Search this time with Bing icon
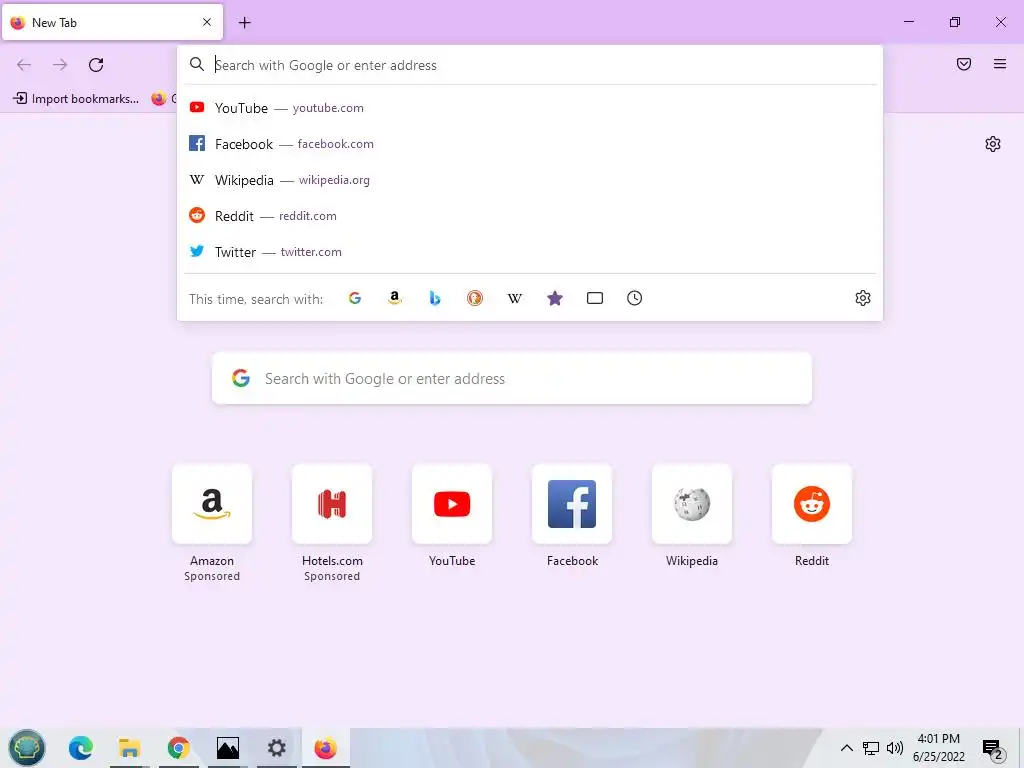1024x768 pixels. [x=435, y=298]
